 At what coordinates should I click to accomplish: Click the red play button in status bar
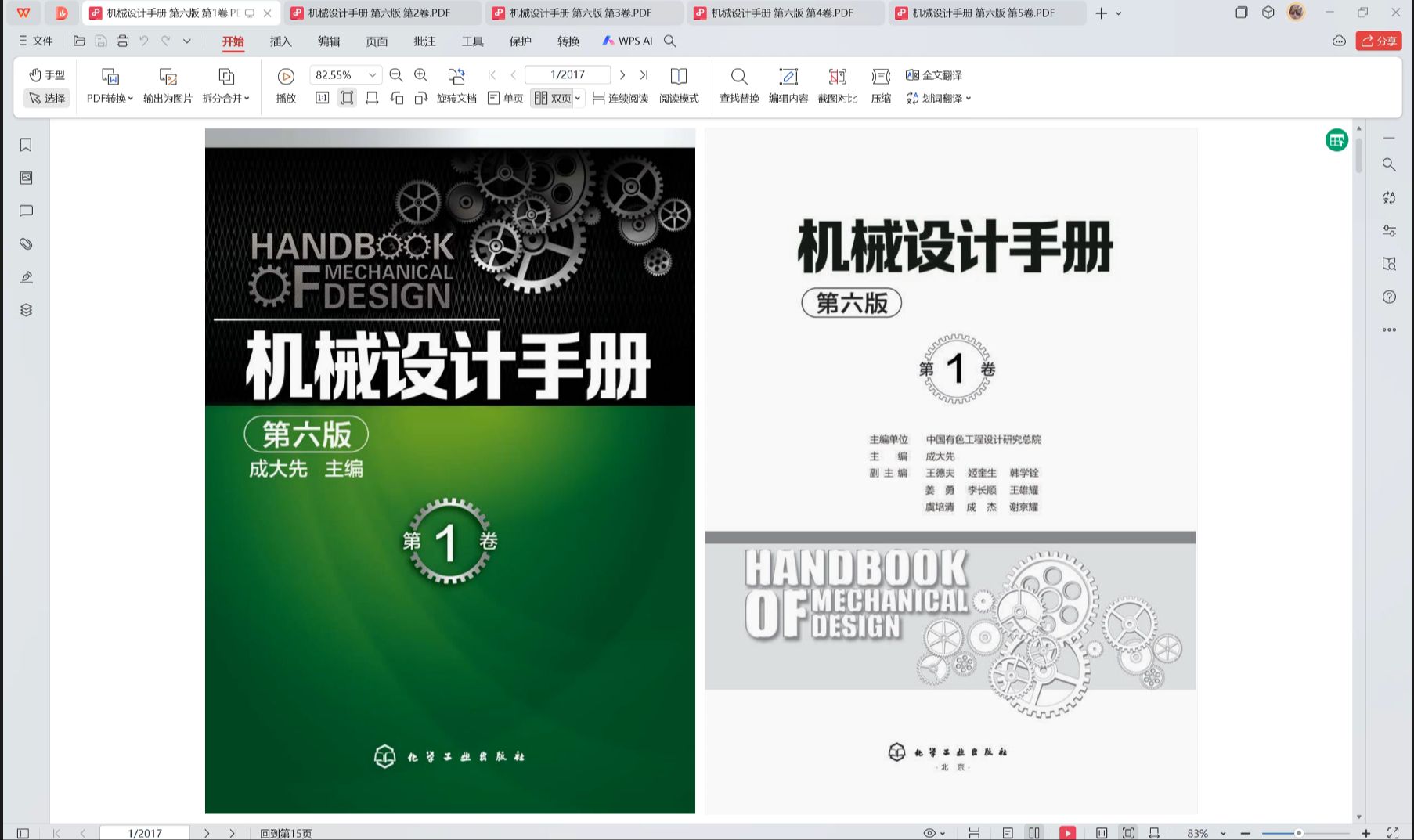[x=1068, y=833]
